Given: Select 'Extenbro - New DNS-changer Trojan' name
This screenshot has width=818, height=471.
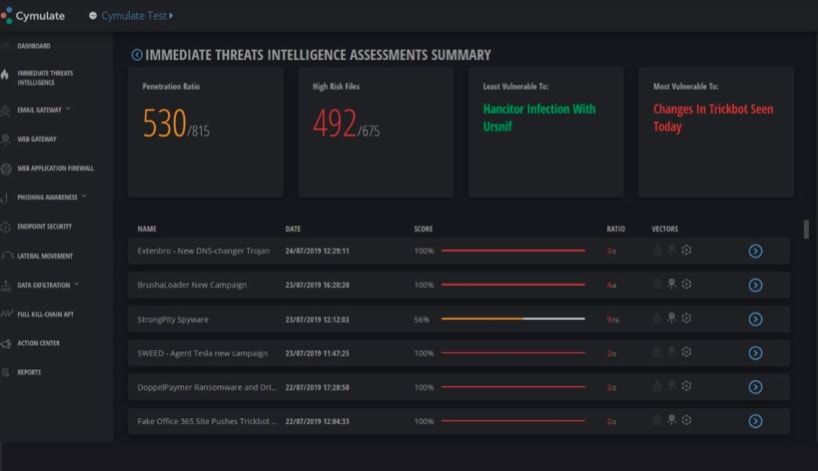Looking at the screenshot, I should point(203,251).
